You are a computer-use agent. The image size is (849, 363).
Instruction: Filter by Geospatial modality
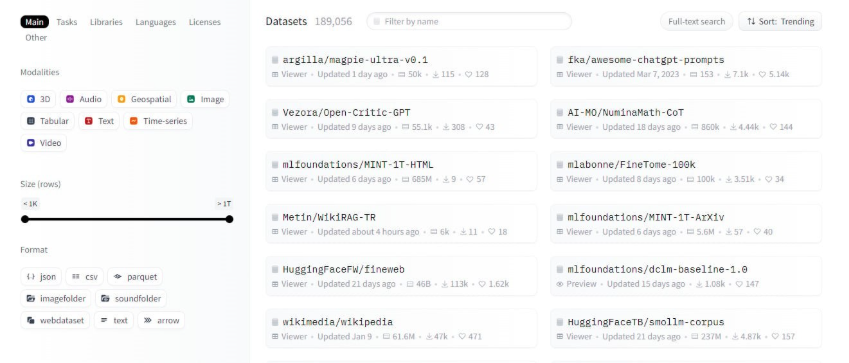pyautogui.click(x=144, y=99)
